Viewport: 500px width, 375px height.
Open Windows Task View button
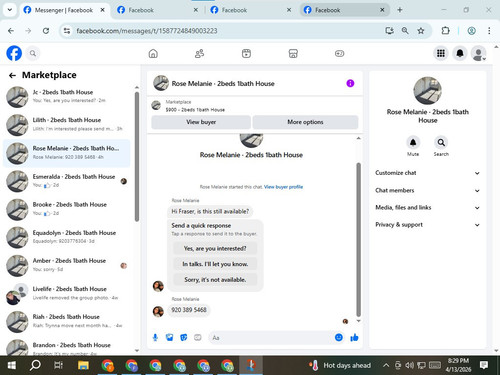59,365
